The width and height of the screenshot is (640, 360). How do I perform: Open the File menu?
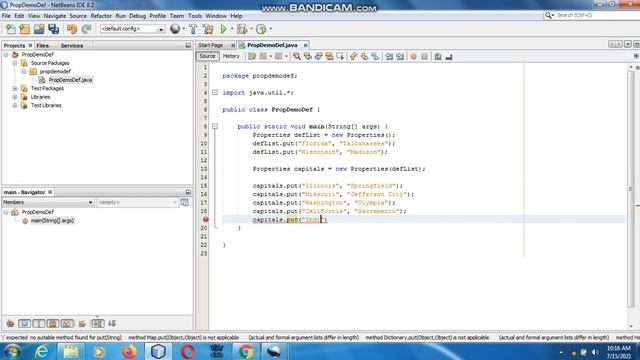[x=6, y=16]
